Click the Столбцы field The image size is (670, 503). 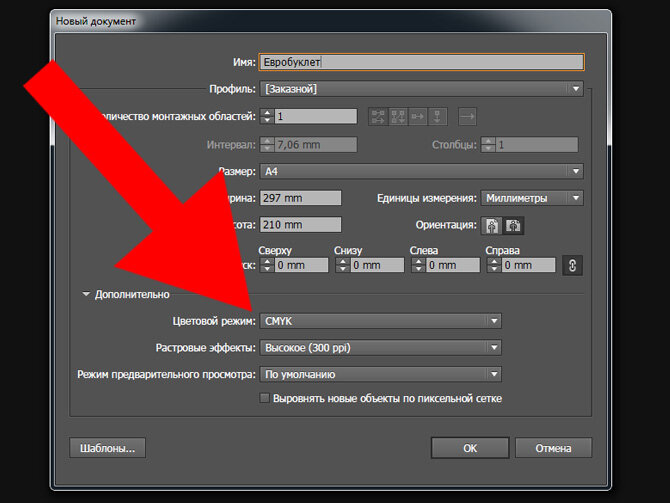pos(537,145)
